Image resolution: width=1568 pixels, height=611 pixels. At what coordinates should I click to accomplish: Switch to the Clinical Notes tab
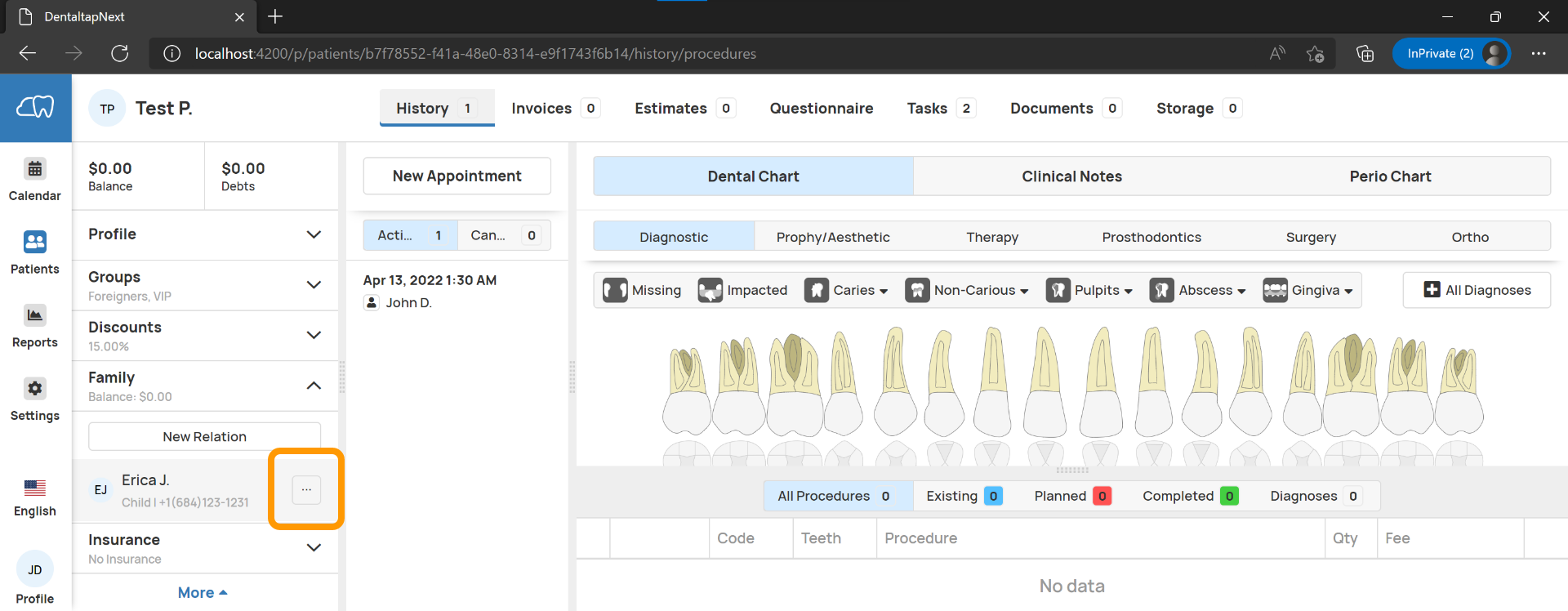(x=1071, y=176)
